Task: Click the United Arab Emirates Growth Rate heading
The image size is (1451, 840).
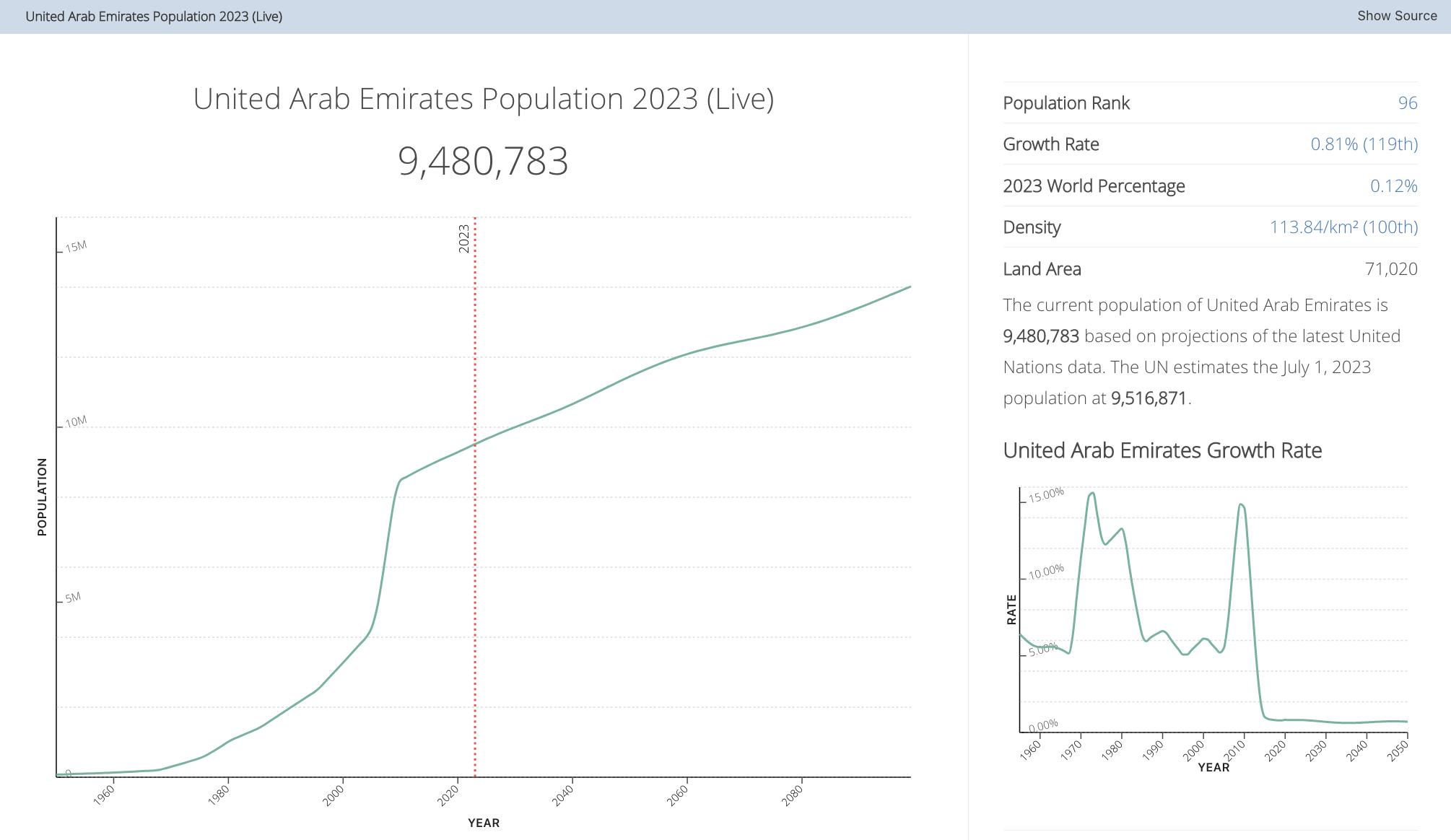Action: click(x=1162, y=450)
